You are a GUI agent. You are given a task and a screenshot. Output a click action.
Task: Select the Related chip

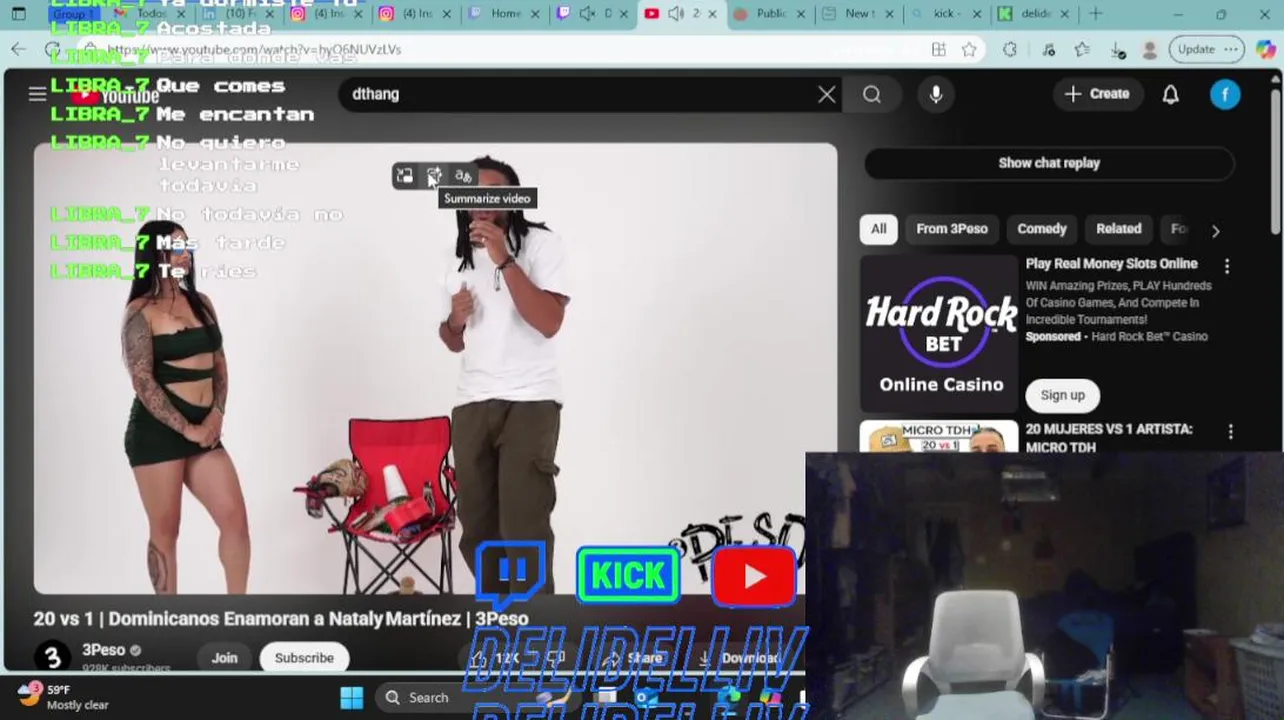point(1118,229)
